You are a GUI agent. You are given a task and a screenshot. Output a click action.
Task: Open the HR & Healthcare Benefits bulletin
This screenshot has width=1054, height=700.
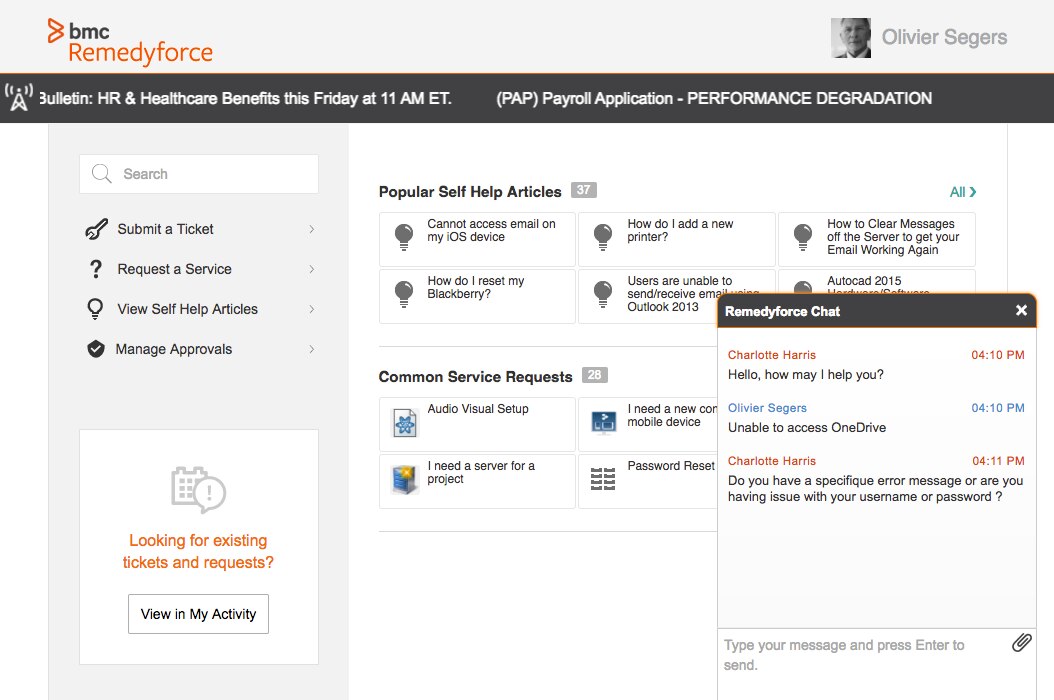point(245,98)
